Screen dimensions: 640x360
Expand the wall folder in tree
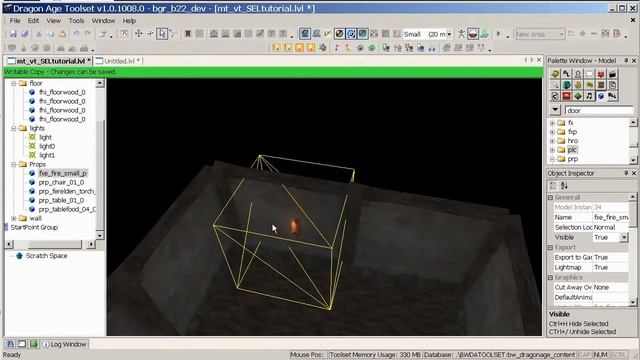pyautogui.click(x=13, y=218)
